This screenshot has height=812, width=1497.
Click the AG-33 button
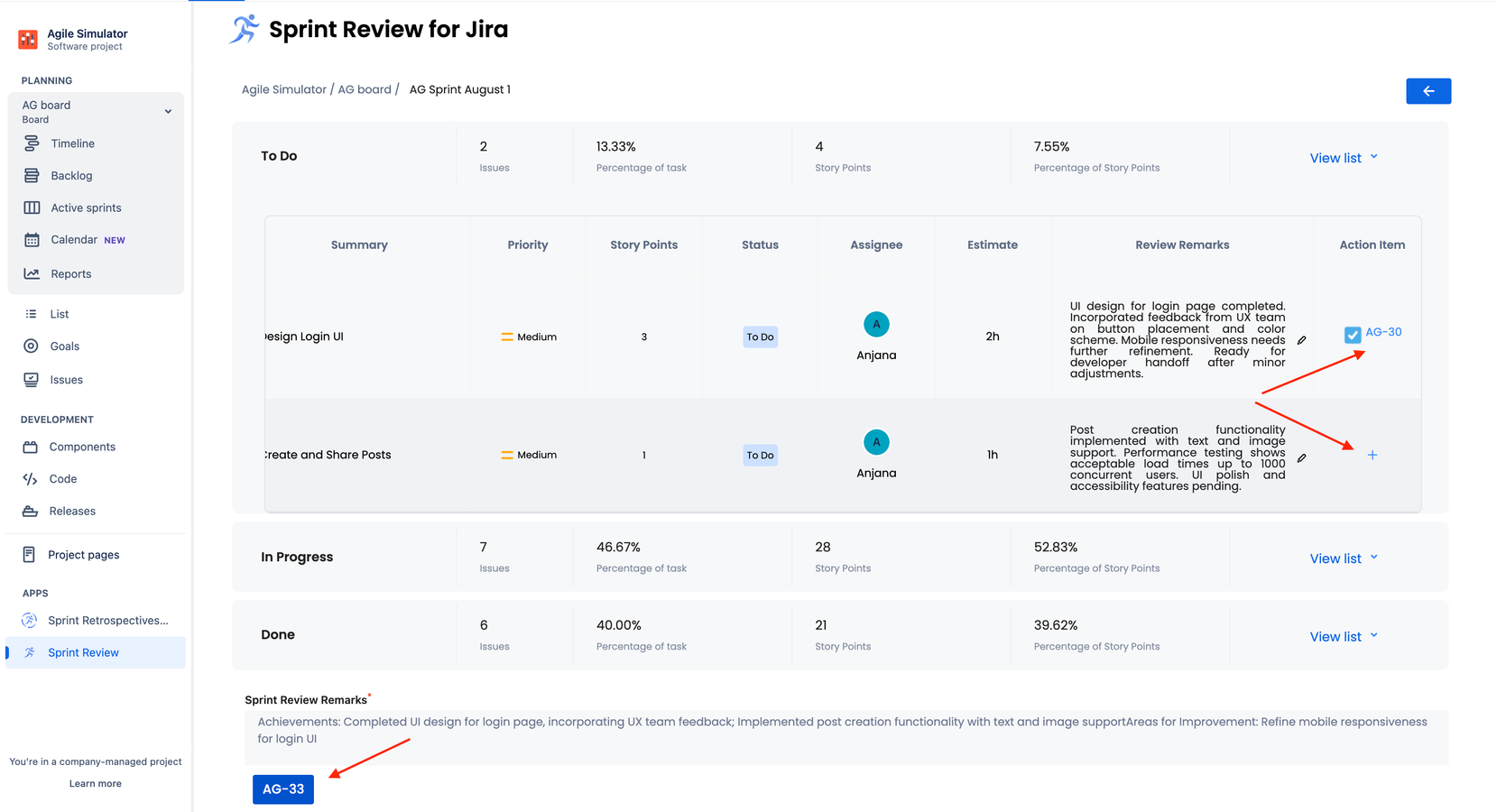pos(283,789)
